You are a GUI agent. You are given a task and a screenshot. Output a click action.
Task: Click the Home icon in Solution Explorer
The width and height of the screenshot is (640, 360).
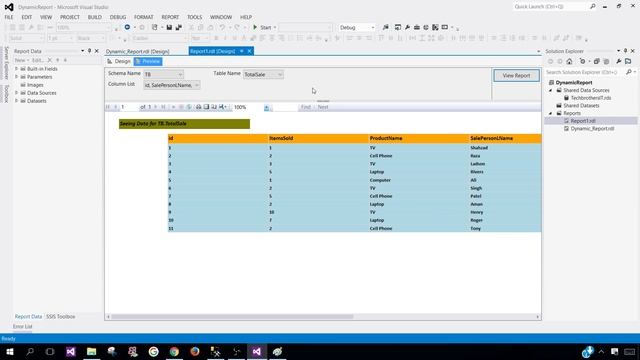(x=569, y=61)
